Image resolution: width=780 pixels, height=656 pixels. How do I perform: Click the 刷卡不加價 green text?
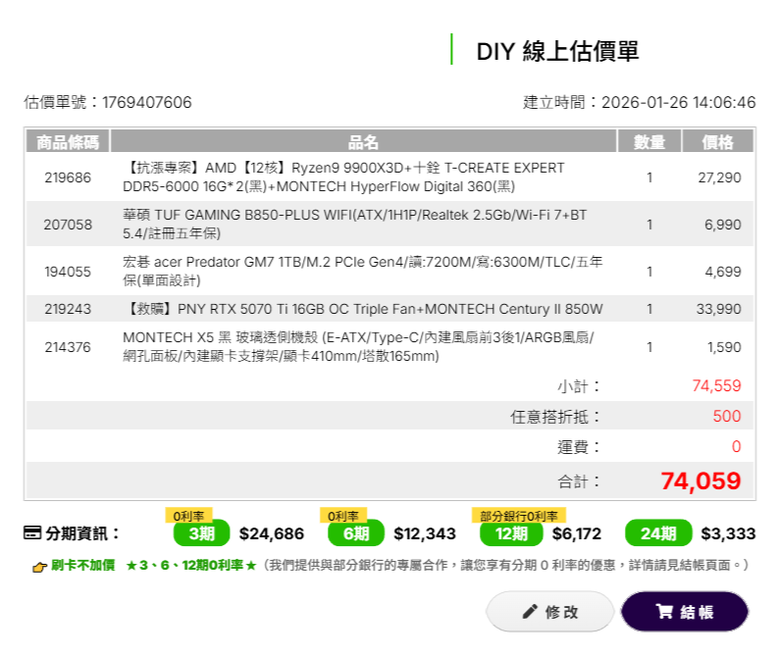pos(83,565)
